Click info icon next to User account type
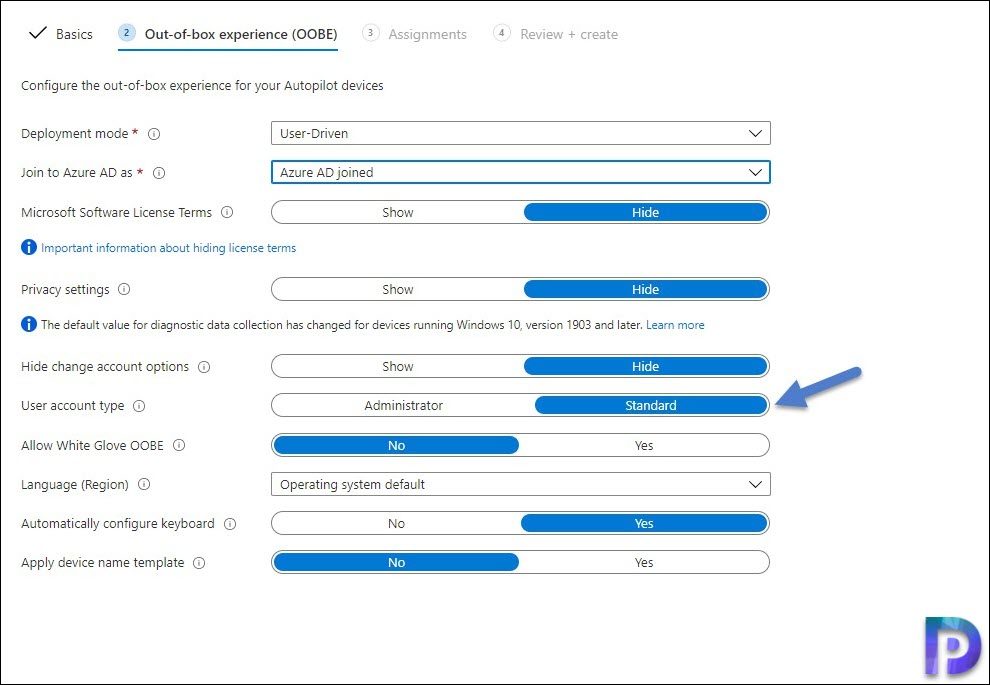 (x=139, y=406)
